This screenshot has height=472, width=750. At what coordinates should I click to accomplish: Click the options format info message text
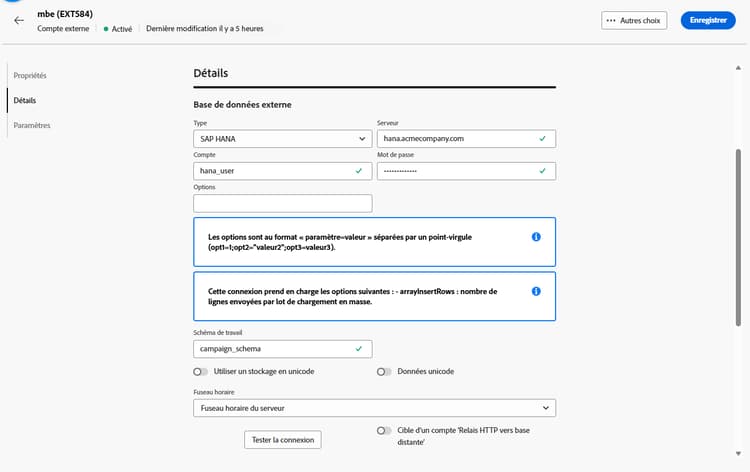tap(340, 242)
